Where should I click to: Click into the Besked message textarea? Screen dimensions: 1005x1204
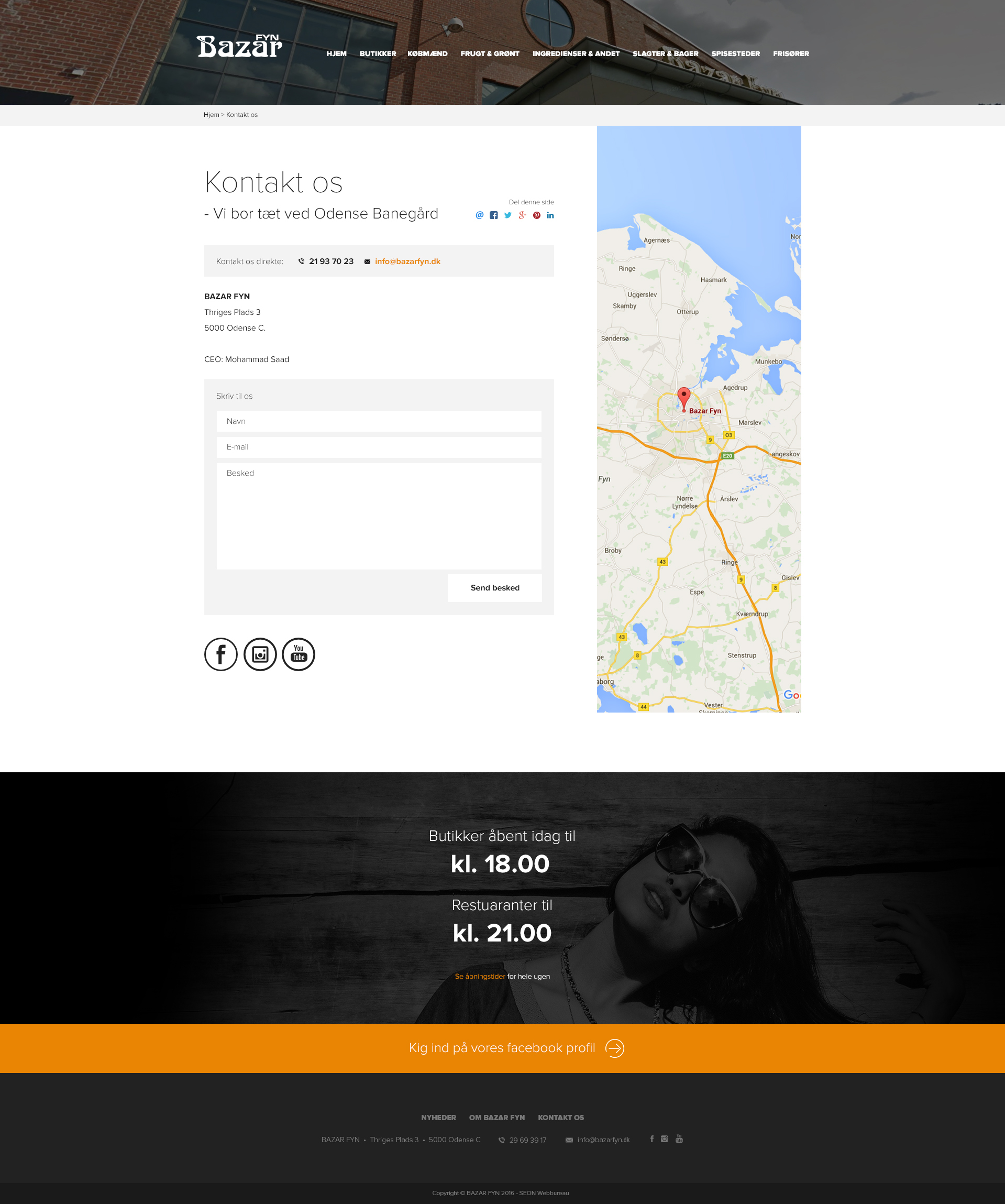click(379, 516)
